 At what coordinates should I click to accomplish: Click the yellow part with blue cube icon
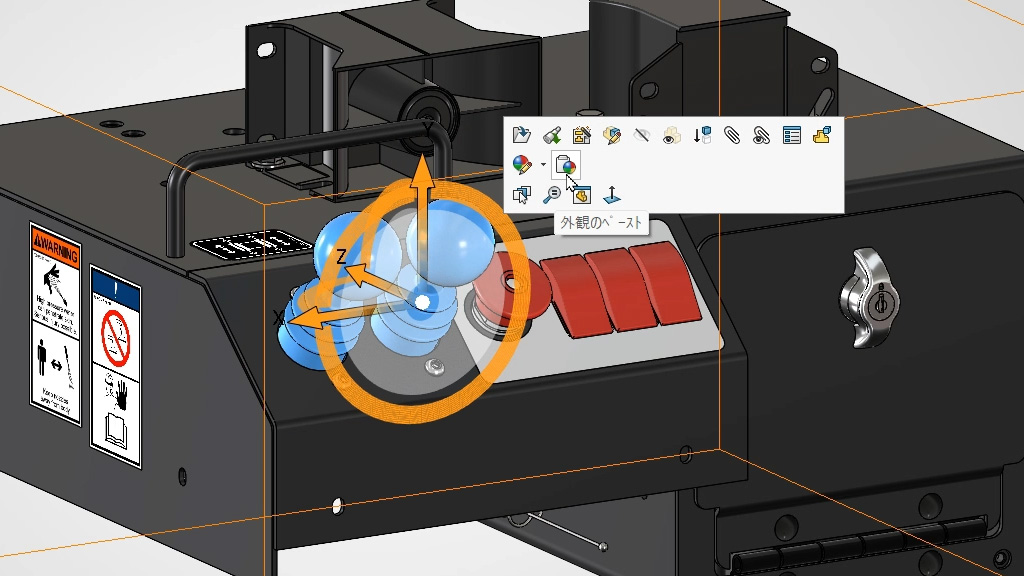822,135
